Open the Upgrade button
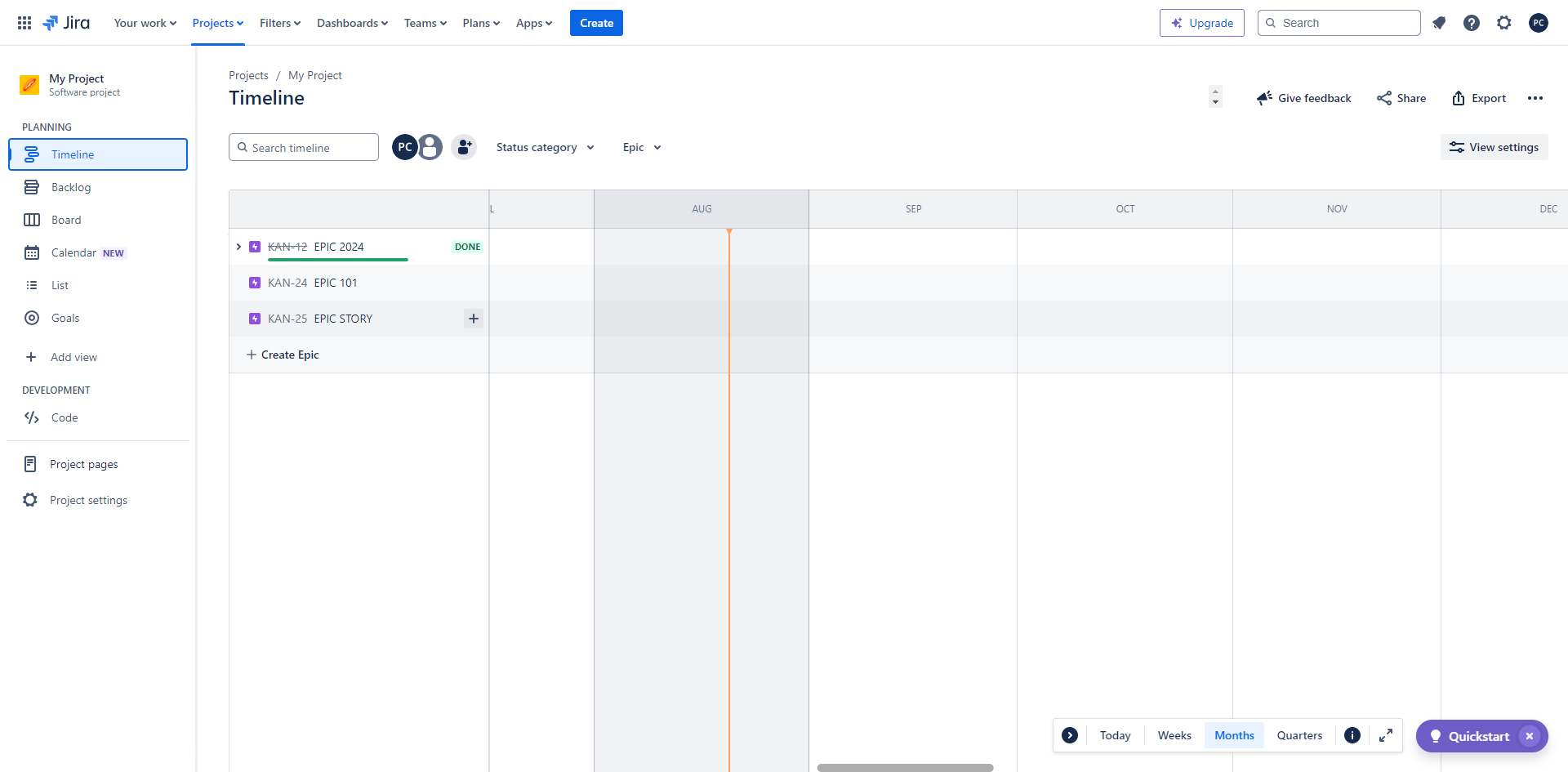The height and width of the screenshot is (772, 1568). (1202, 23)
